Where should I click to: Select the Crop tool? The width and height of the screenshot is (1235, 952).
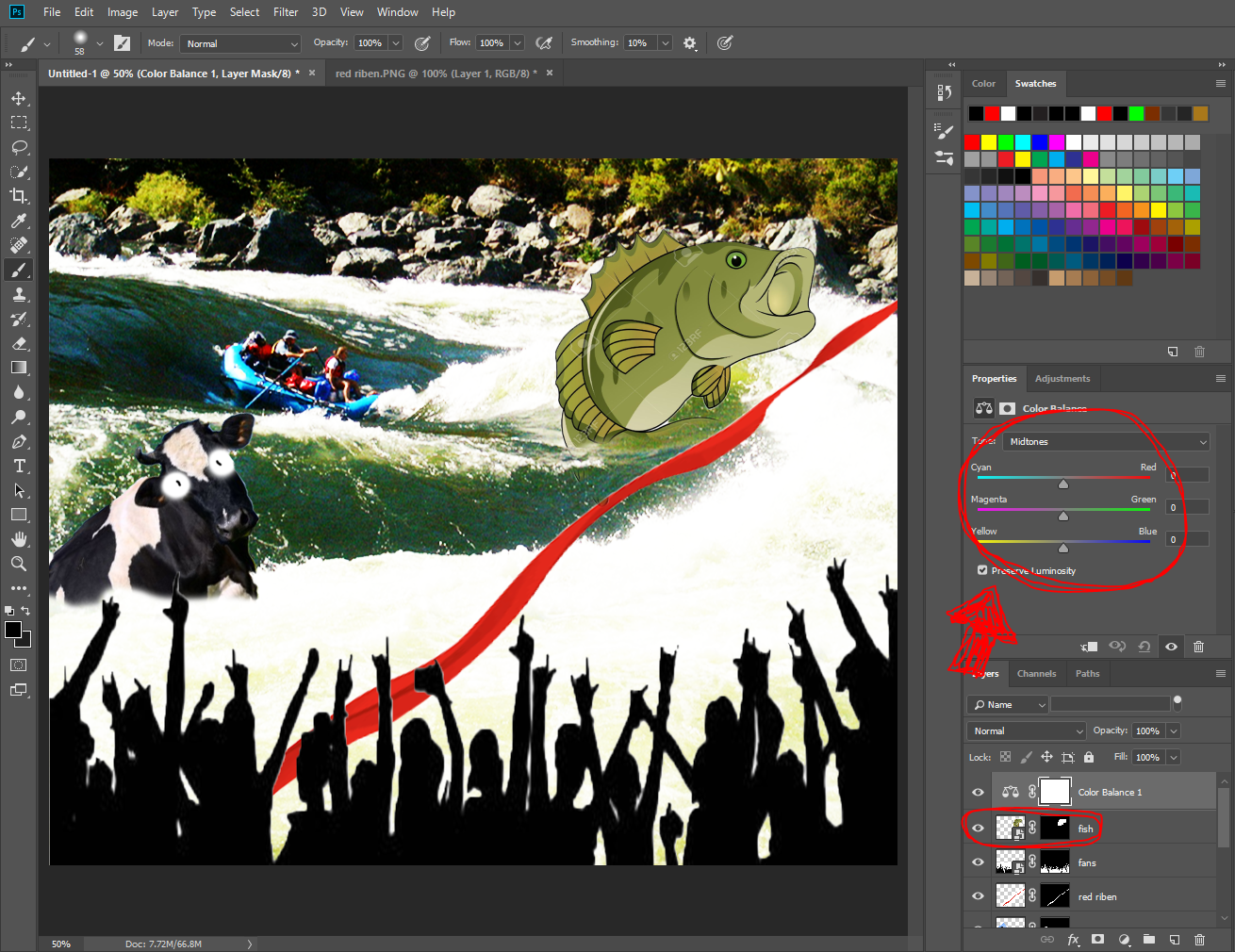pyautogui.click(x=19, y=196)
